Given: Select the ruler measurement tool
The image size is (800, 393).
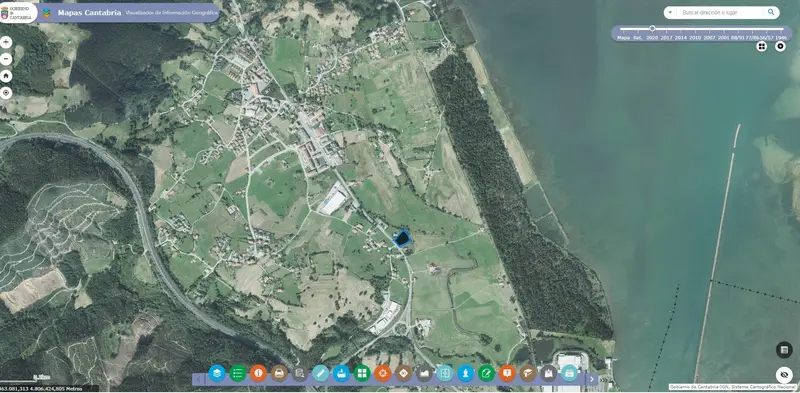Looking at the screenshot, I should coord(320,374).
